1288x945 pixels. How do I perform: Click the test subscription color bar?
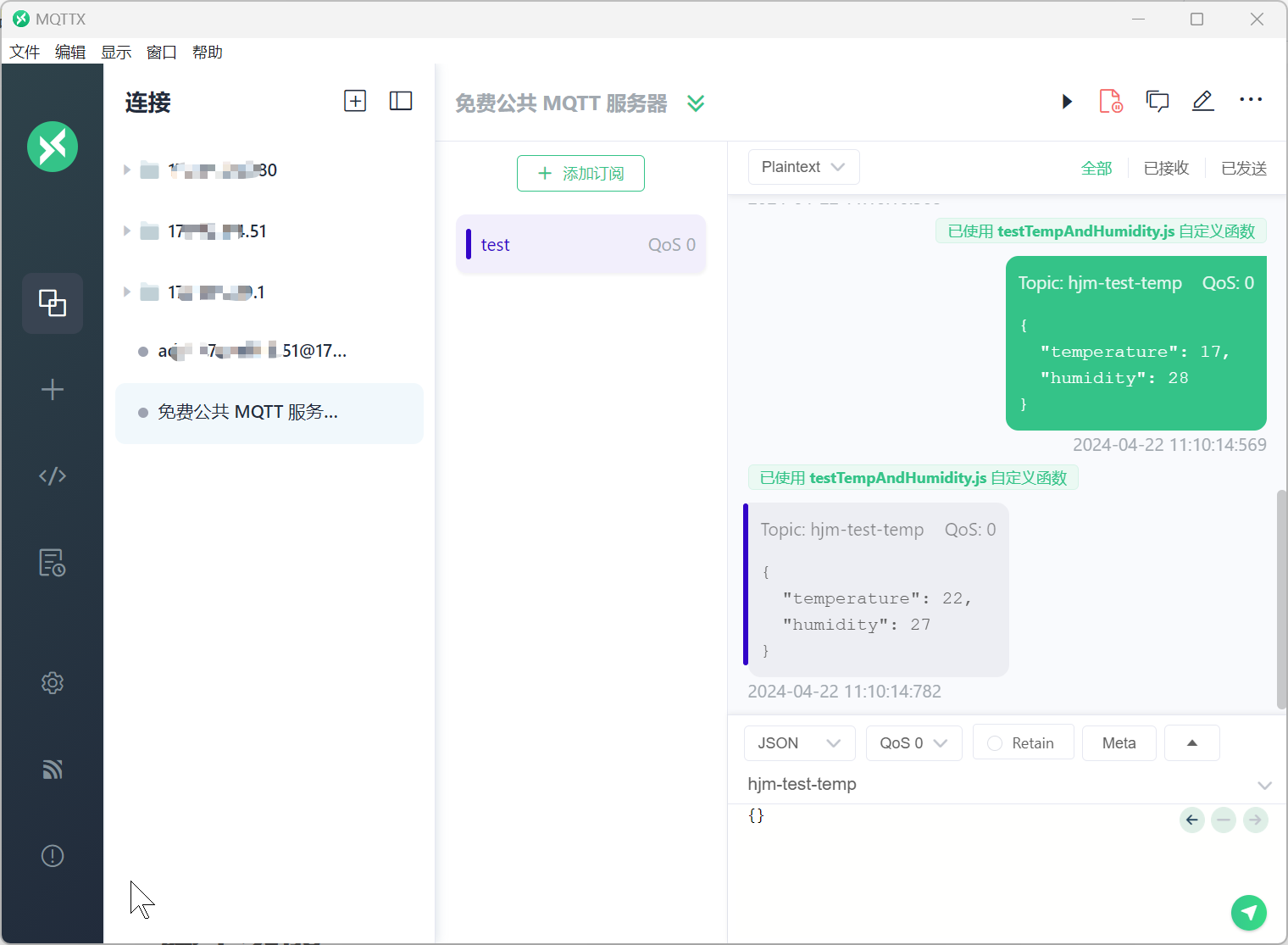pyautogui.click(x=469, y=244)
